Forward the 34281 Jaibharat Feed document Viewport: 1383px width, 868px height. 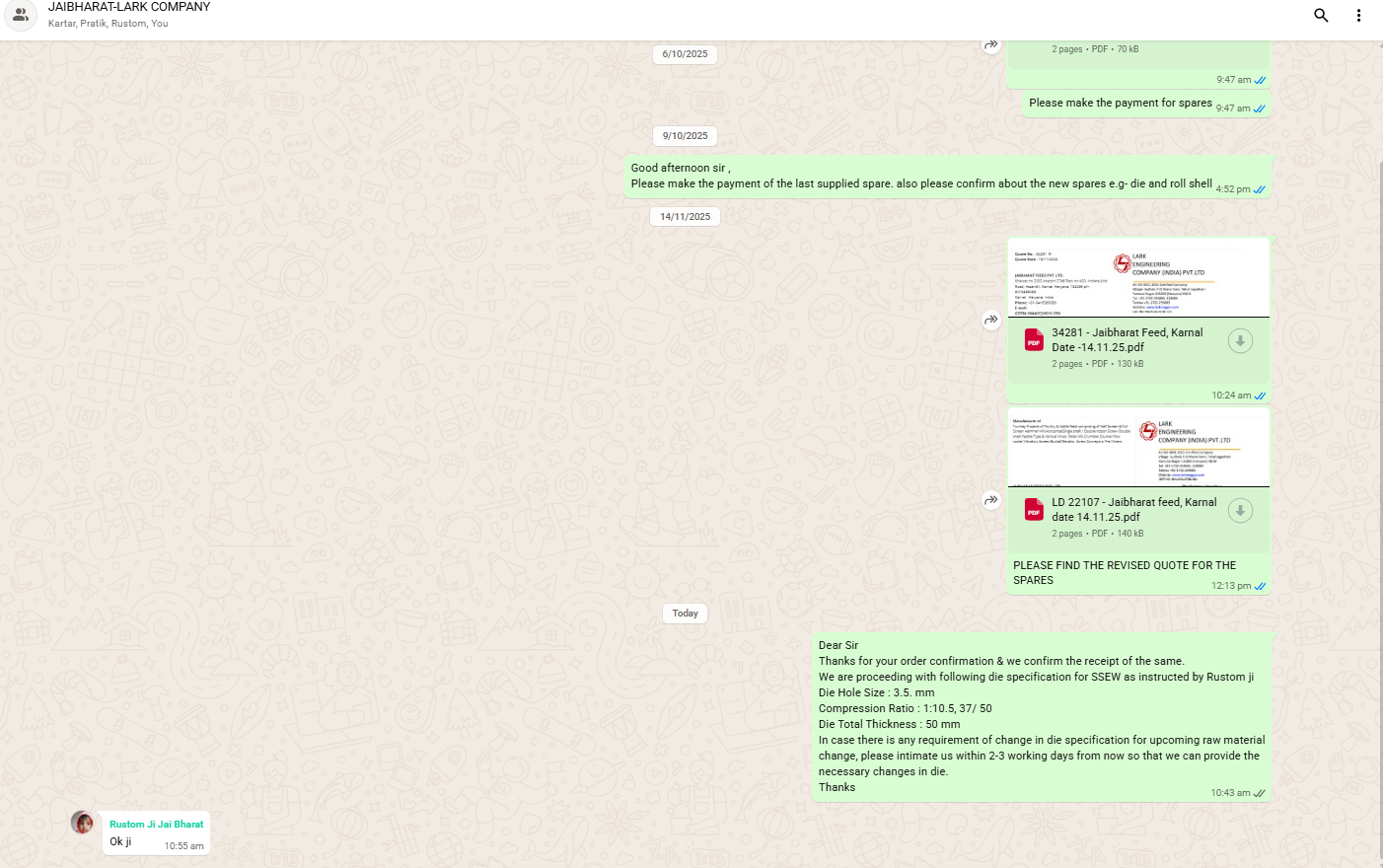coord(991,320)
